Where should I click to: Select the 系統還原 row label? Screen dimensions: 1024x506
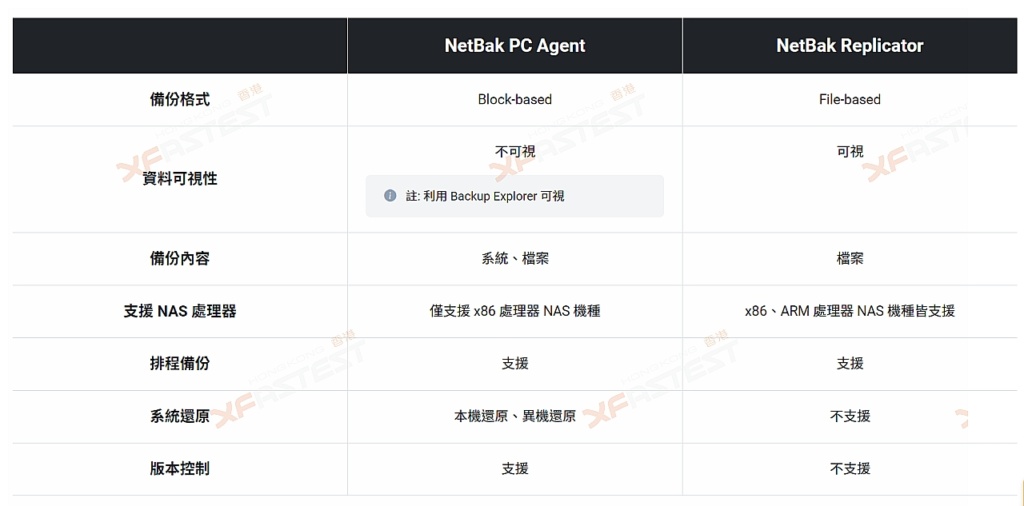pyautogui.click(x=180, y=416)
